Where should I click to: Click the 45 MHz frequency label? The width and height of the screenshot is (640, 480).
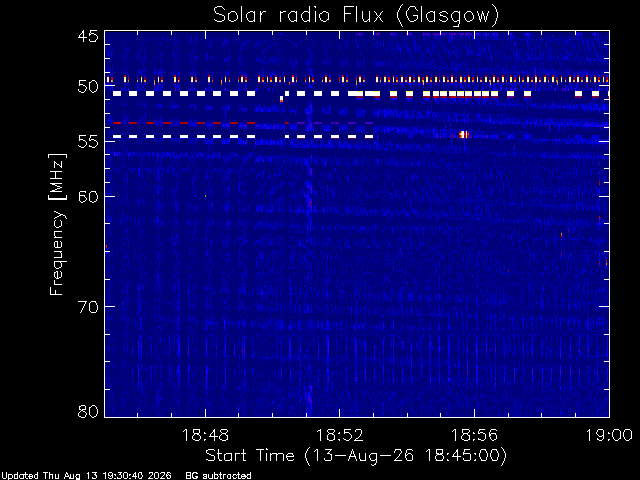[88, 36]
